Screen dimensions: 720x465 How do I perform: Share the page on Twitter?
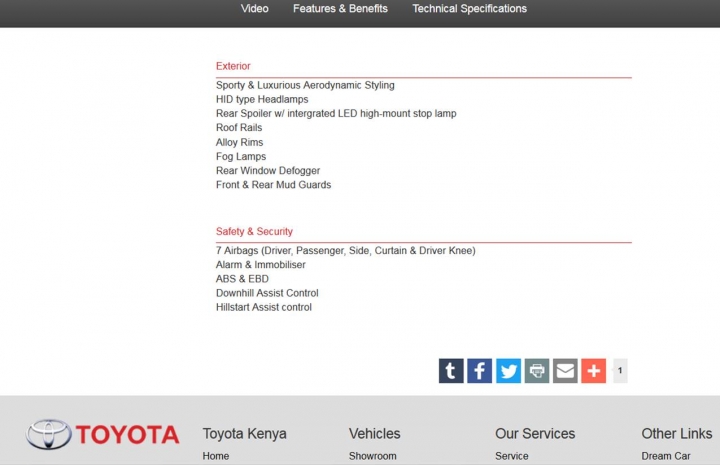point(508,371)
